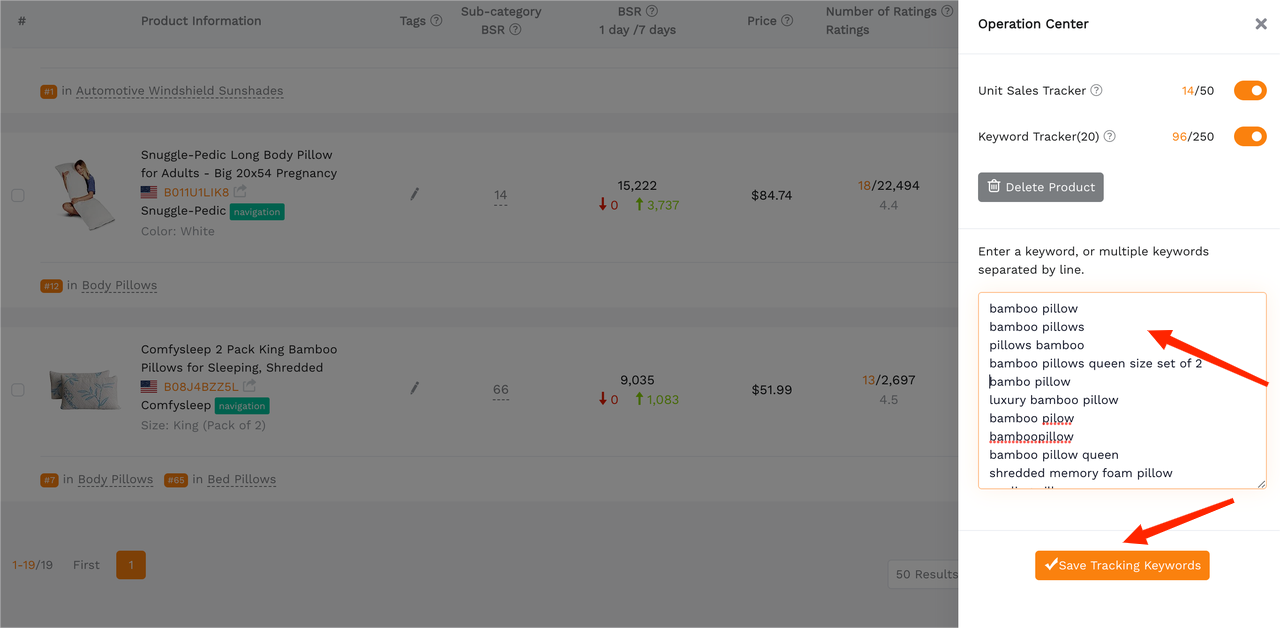Click the BSR column help icon
Image resolution: width=1280 pixels, height=628 pixels.
(x=652, y=11)
